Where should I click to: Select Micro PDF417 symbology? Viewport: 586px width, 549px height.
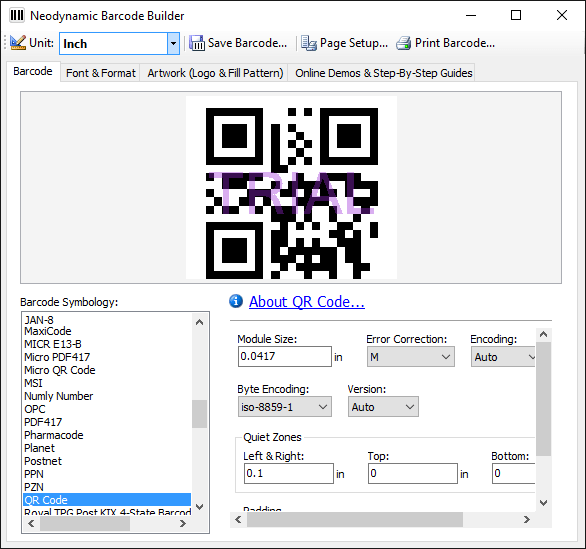tap(107, 357)
